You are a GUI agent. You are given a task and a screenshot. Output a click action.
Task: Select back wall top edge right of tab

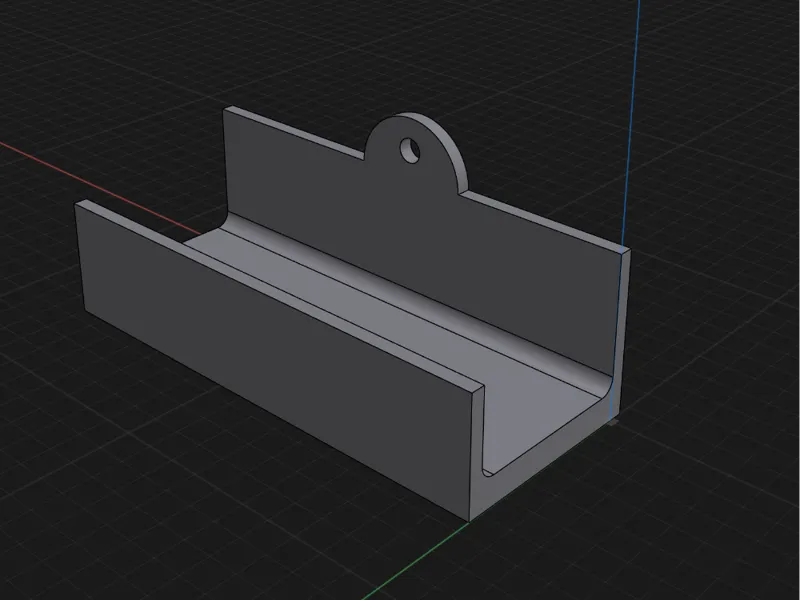click(546, 221)
